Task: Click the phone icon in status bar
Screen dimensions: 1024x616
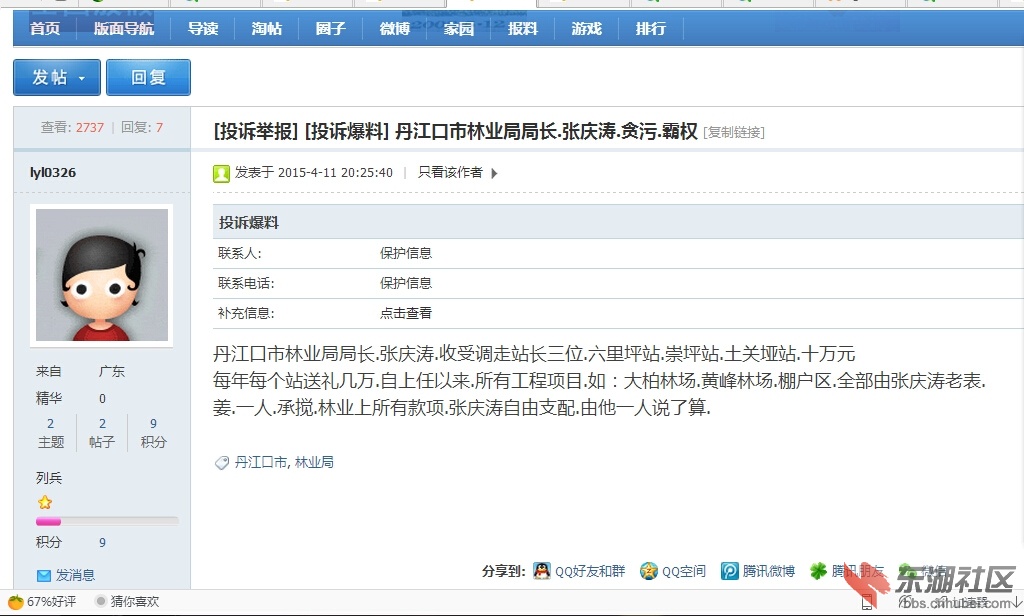Action: (x=867, y=603)
